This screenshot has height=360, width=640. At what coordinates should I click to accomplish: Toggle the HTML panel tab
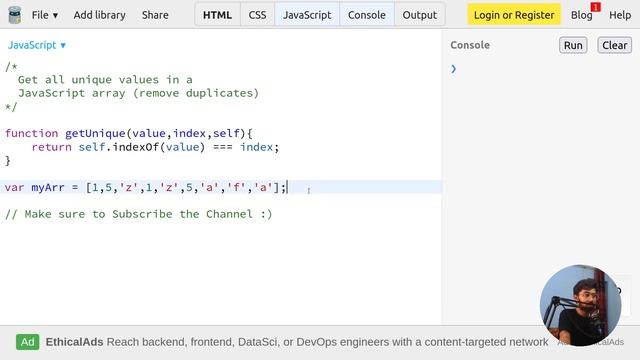tap(217, 15)
